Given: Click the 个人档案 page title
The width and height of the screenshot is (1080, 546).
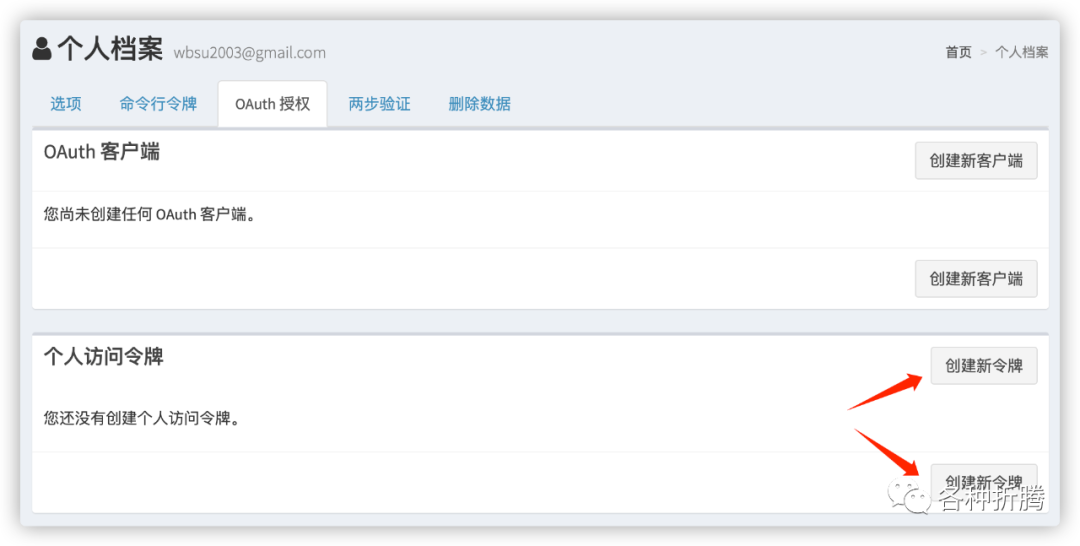Looking at the screenshot, I should tap(110, 50).
